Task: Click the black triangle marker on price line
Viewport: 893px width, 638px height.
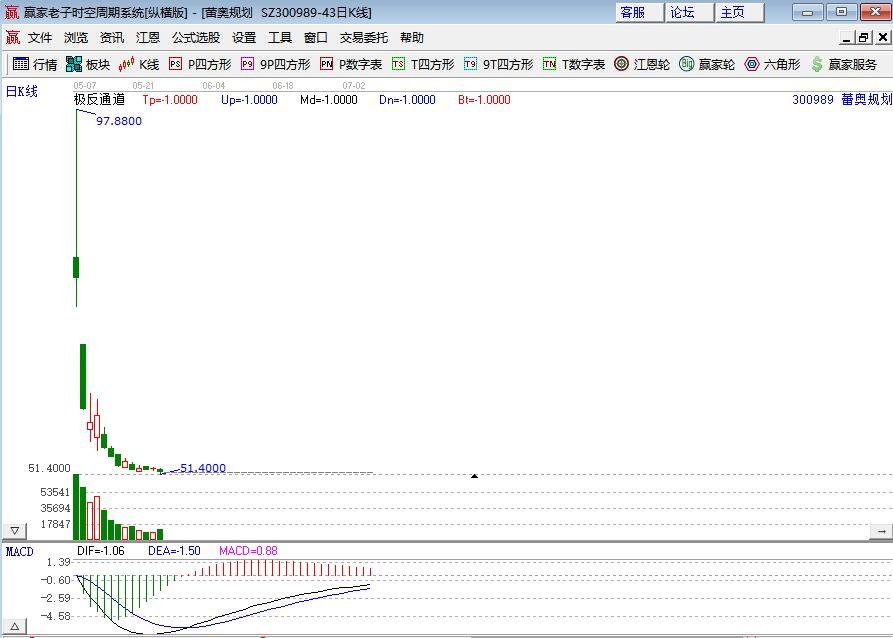Action: pyautogui.click(x=474, y=475)
